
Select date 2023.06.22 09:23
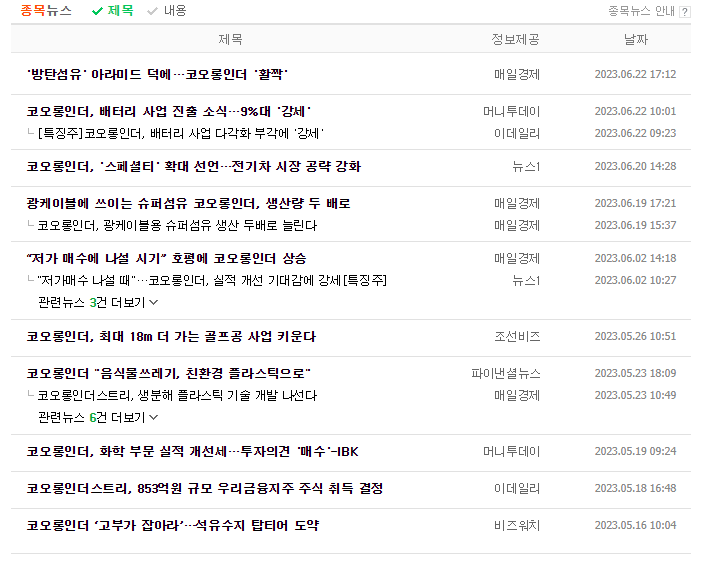pyautogui.click(x=635, y=133)
